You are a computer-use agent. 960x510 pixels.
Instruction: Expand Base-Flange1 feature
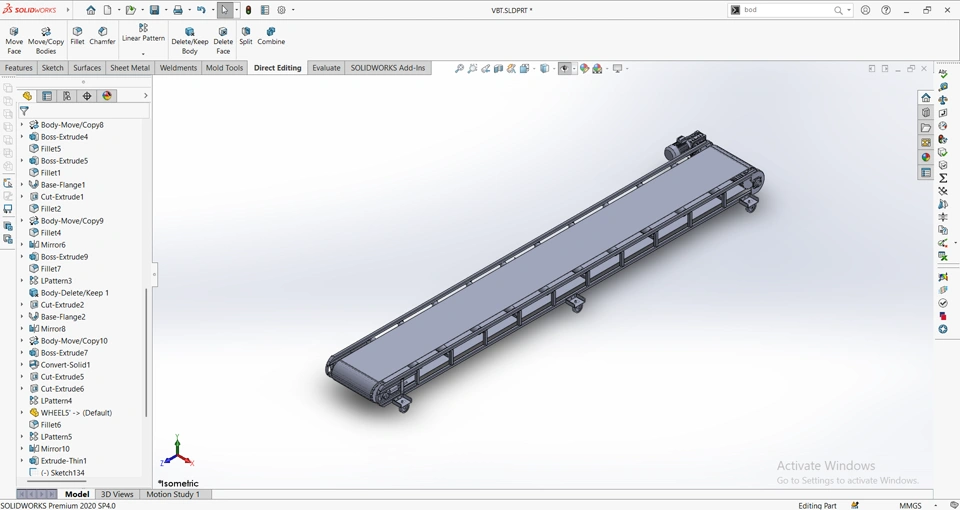(22, 184)
